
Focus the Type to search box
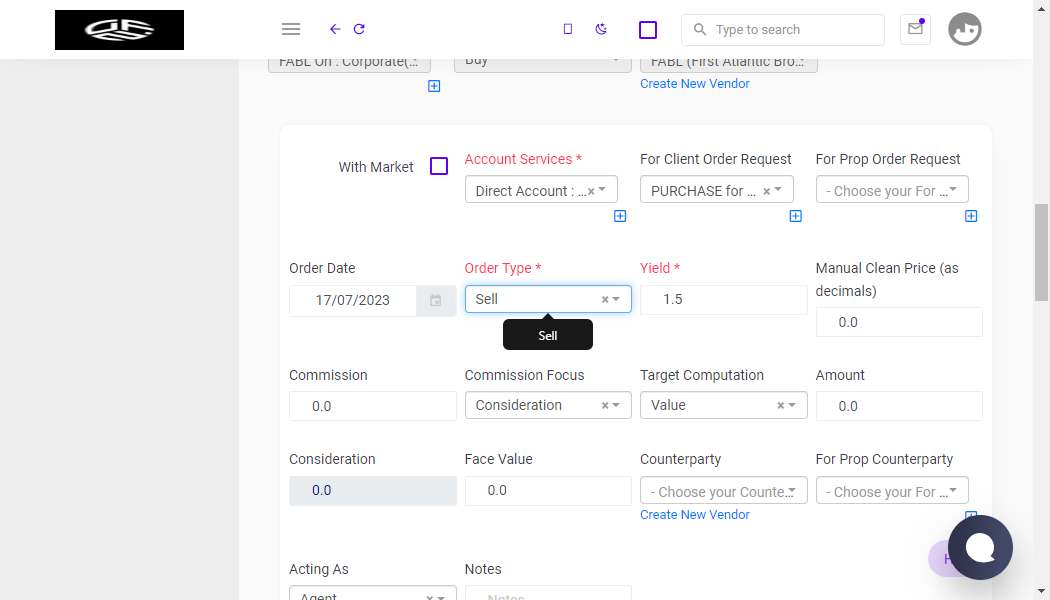783,29
